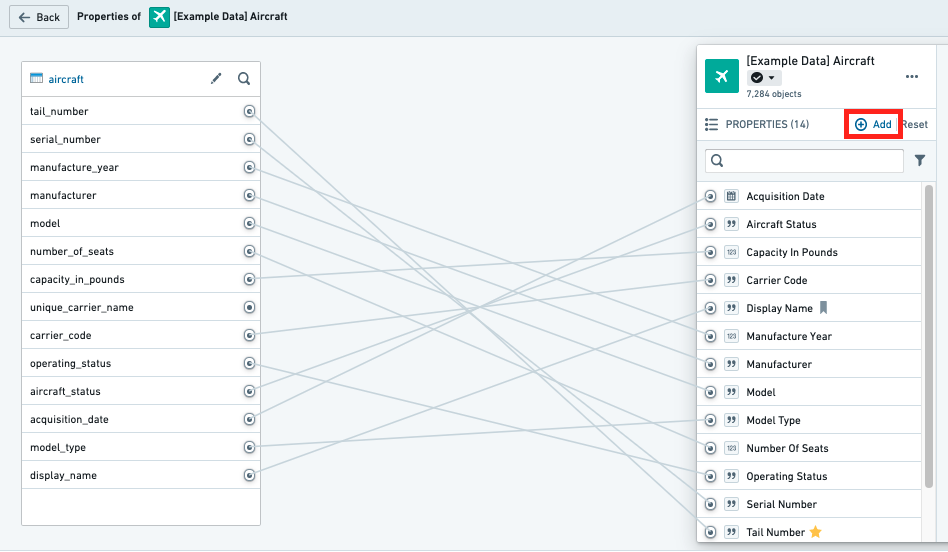948x552 pixels.
Task: Select the Manufacturer property
Action: coord(809,364)
